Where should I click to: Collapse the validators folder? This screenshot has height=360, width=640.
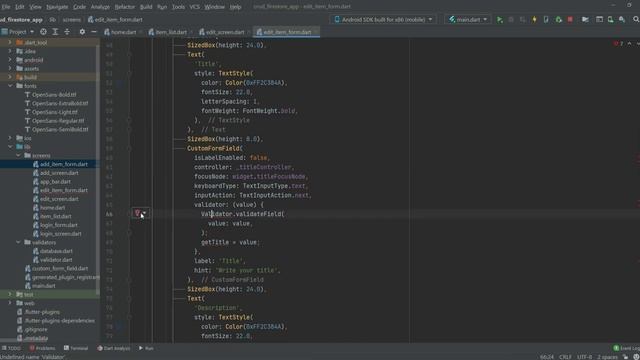point(18,242)
